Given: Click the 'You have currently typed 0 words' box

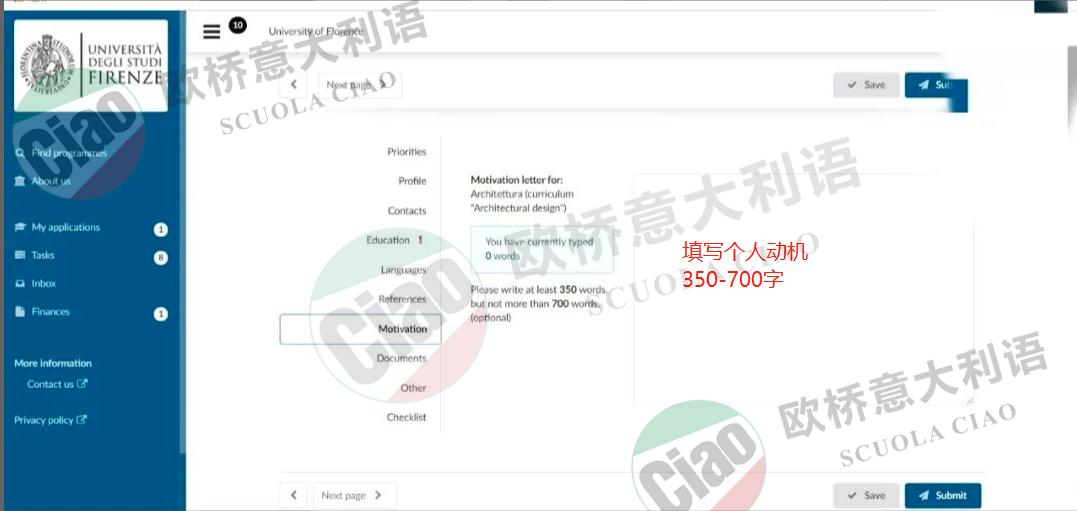Looking at the screenshot, I should pyautogui.click(x=542, y=249).
